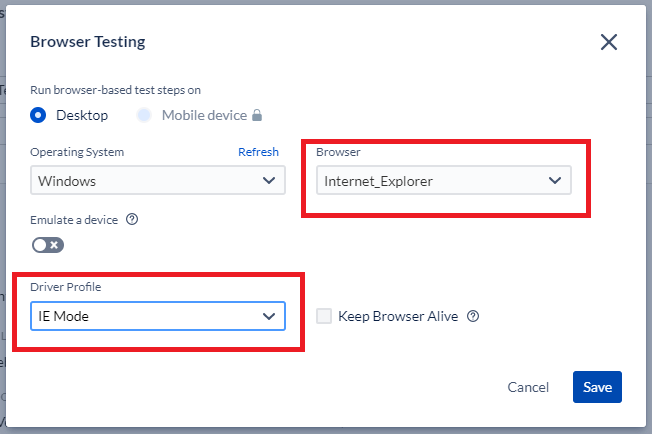This screenshot has width=652, height=434.
Task: Click the Desktop label text
Action: click(82, 116)
